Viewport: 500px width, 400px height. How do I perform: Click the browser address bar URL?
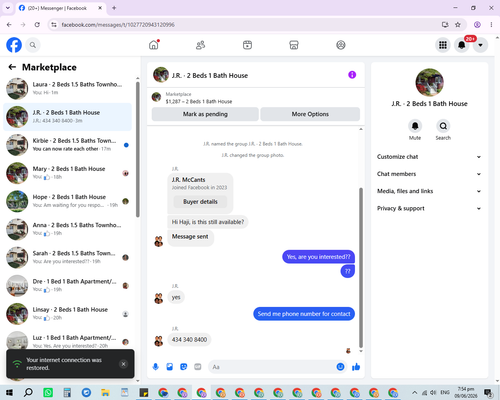coord(118,25)
